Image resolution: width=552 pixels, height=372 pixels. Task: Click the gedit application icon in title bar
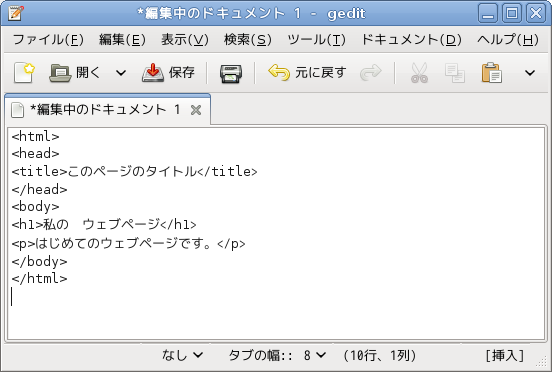15,13
